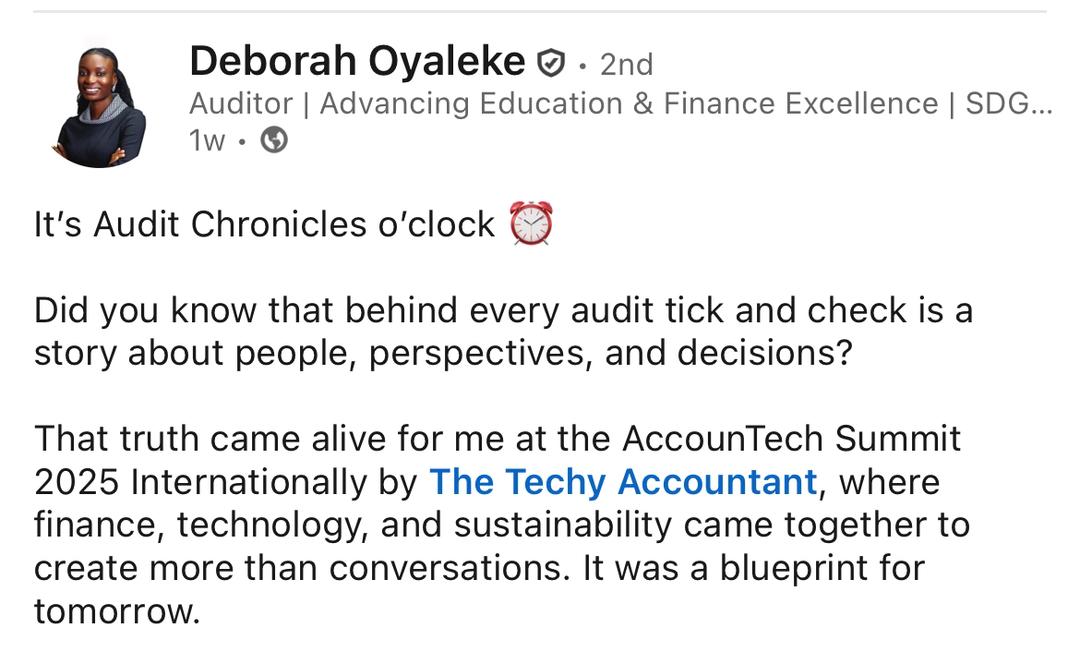The height and width of the screenshot is (664, 1080).
Task: Click the "create more than conversations" text
Action: 300,568
